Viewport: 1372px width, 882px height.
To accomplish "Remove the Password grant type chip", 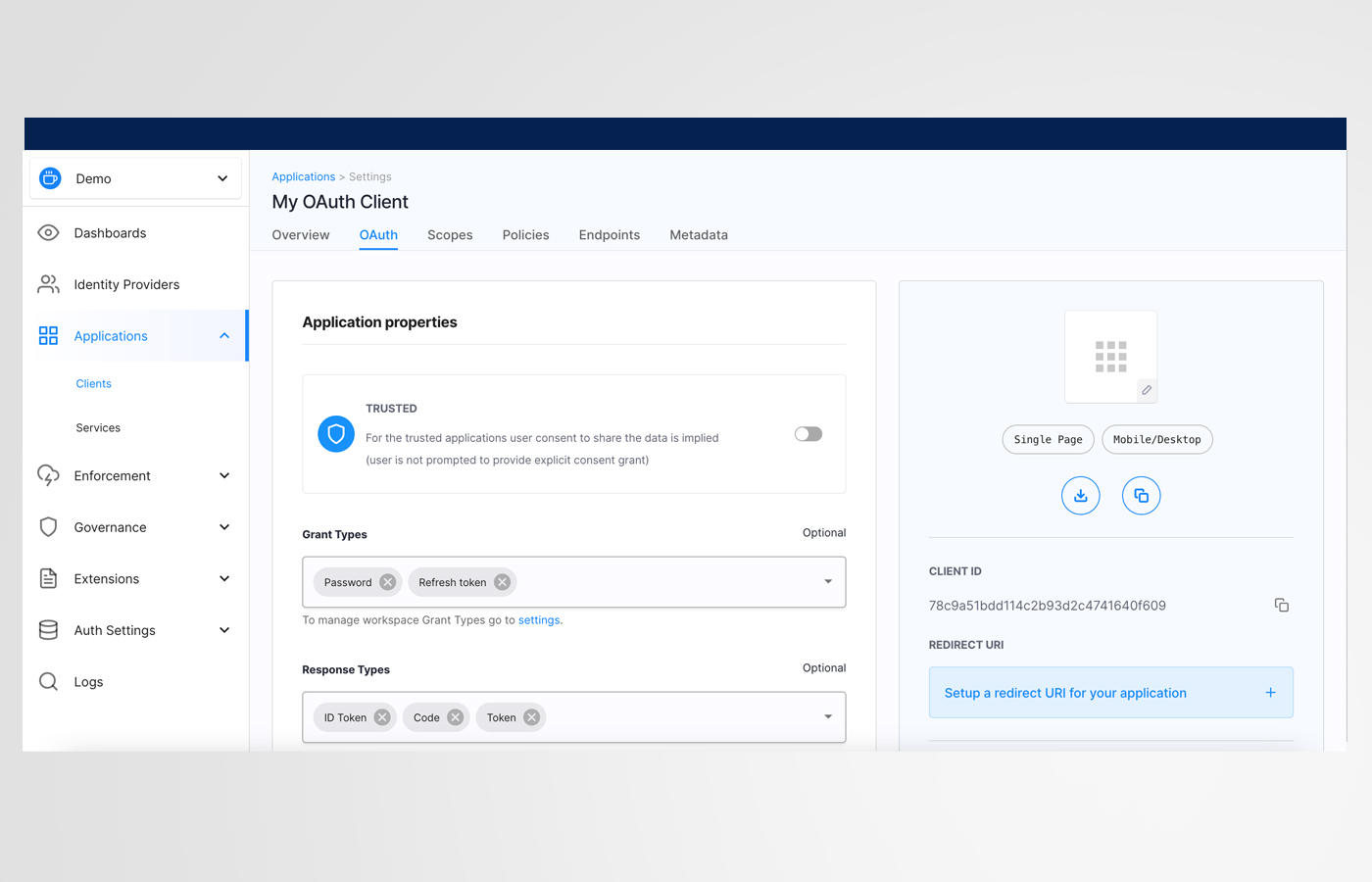I will (388, 581).
